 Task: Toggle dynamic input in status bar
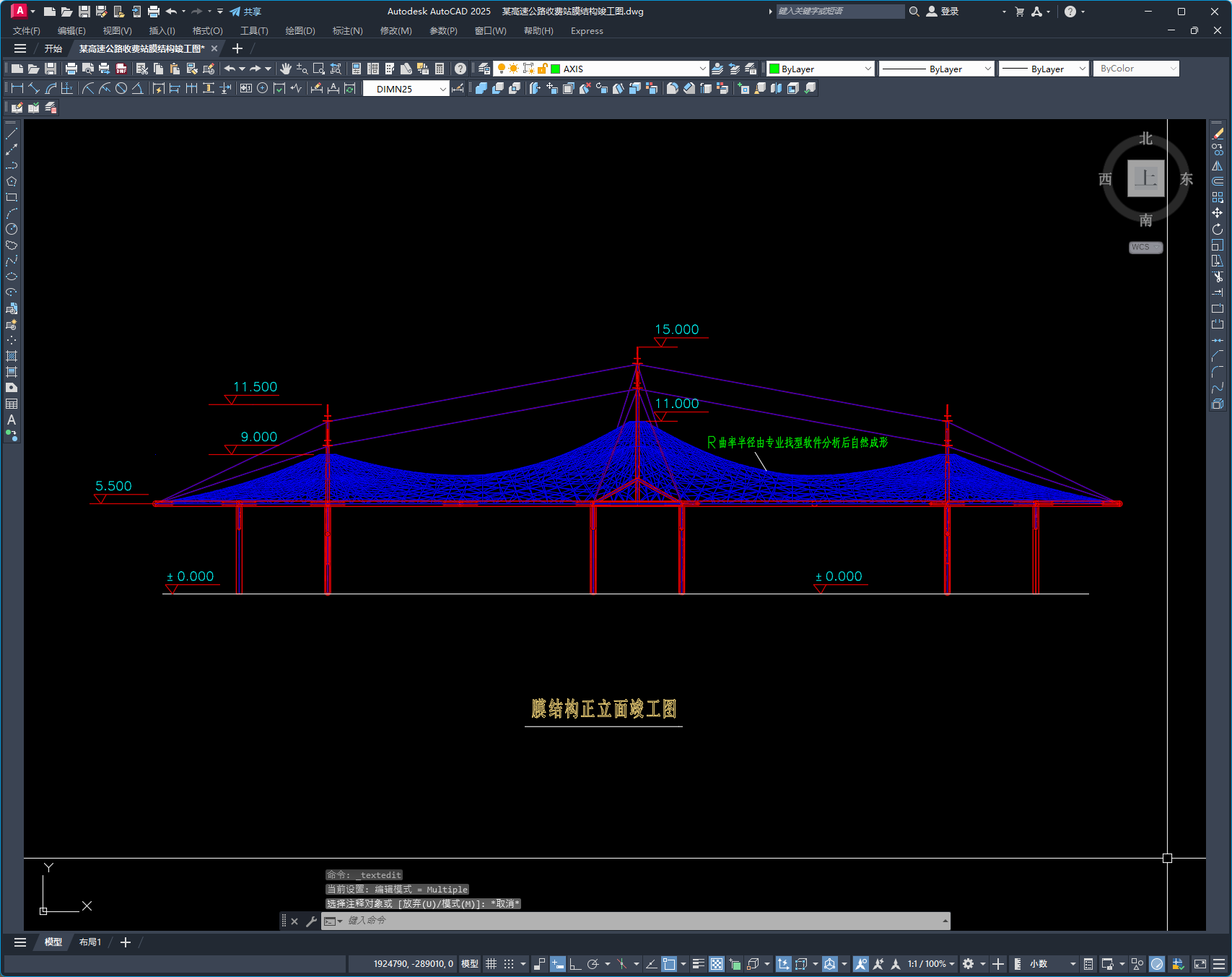pos(557,964)
